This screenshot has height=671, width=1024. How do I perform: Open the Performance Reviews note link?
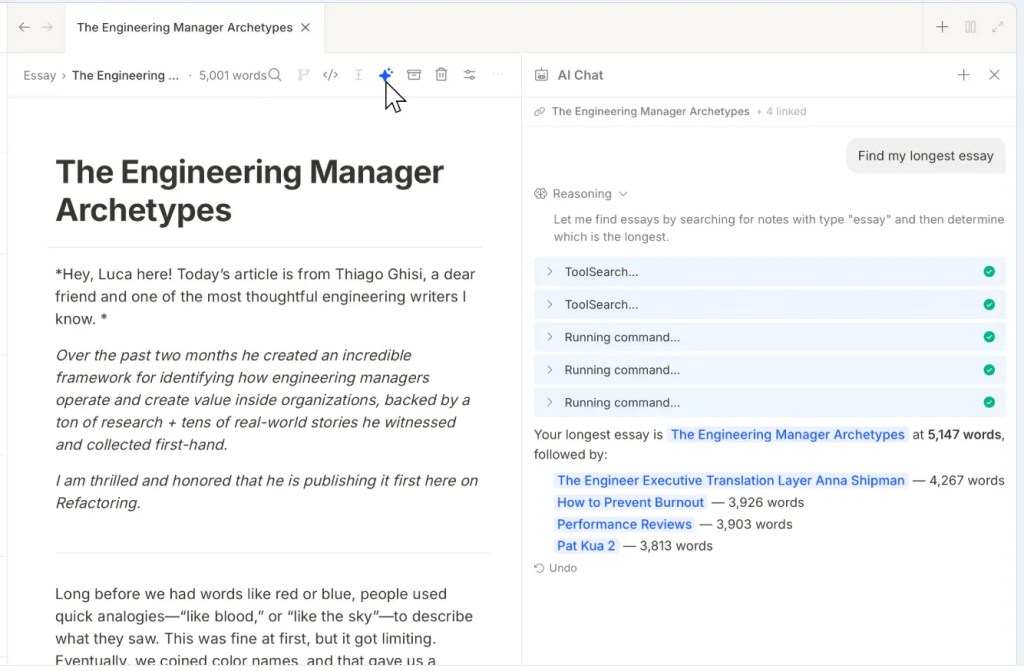[624, 524]
